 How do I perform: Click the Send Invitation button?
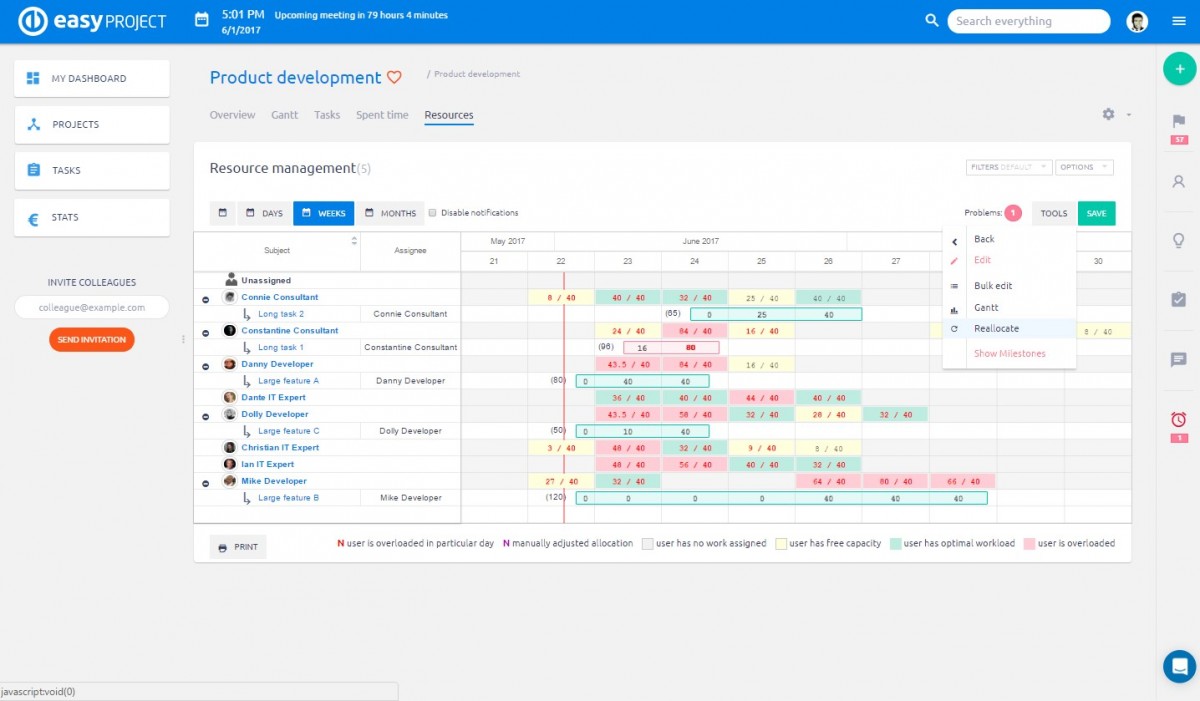pos(91,339)
